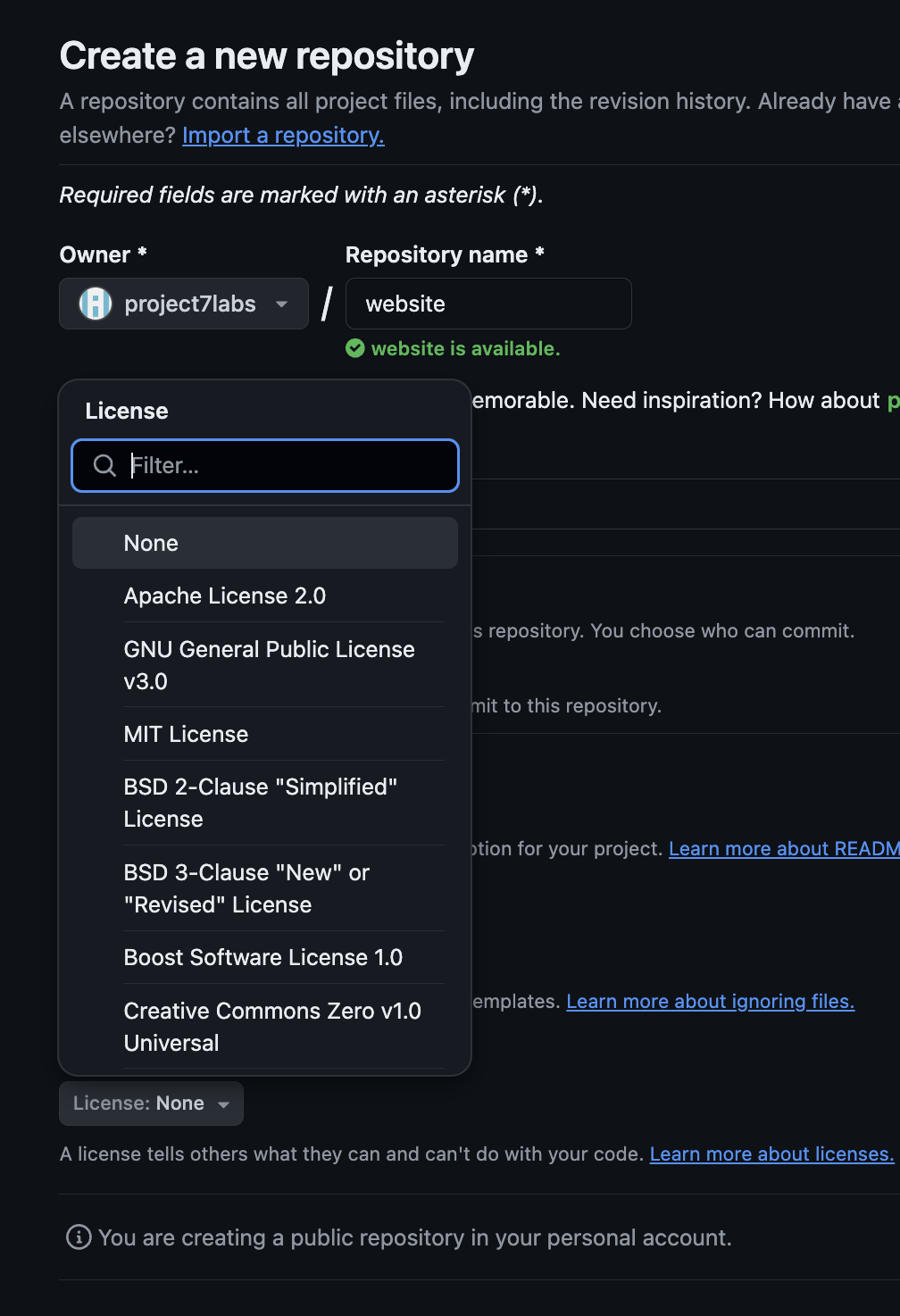900x1316 pixels.
Task: Open the License: None dropdown button
Action: (x=151, y=1104)
